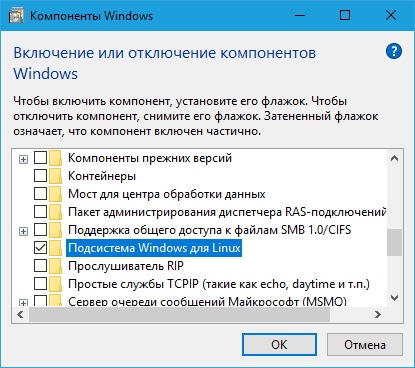Click the Компоненты Windows title bar icon
415x368 pixels.
pos(15,16)
